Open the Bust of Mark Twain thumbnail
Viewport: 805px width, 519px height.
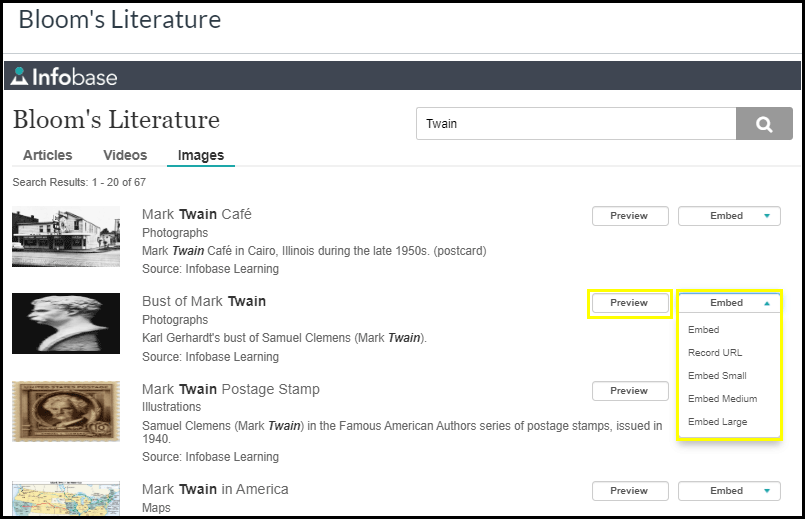coord(66,323)
